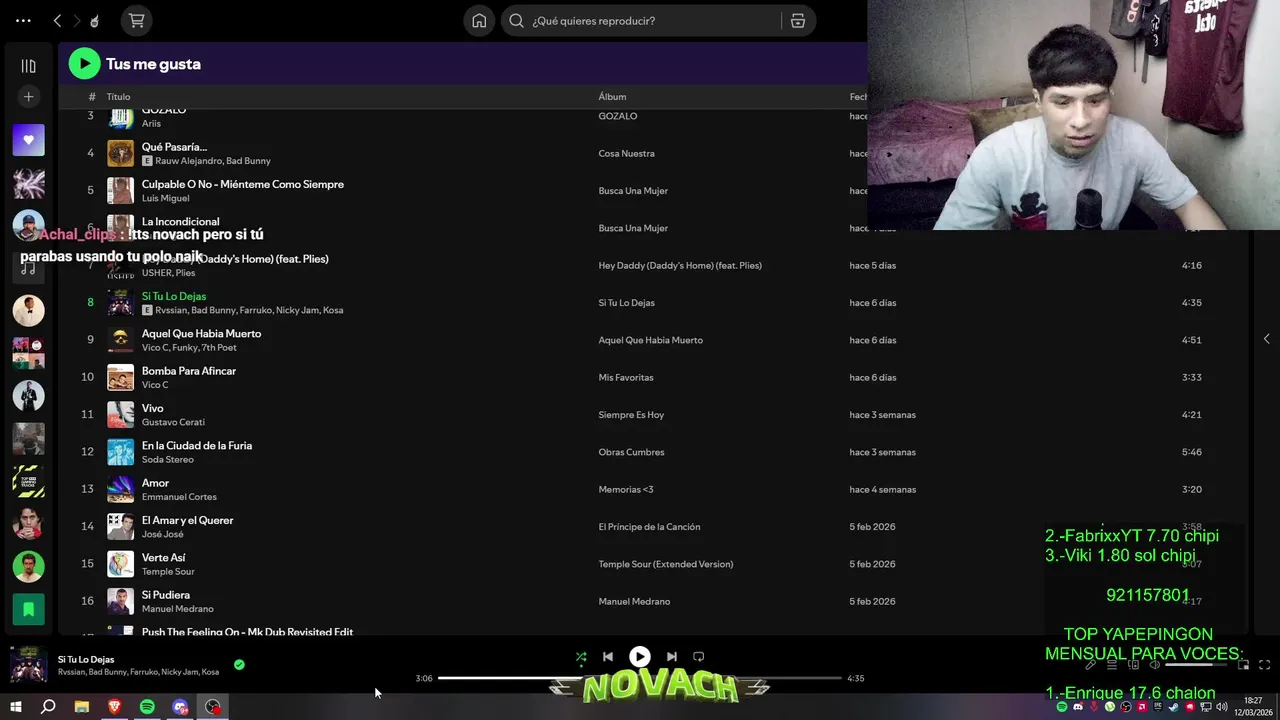
Task: Click uTorrent icon in system tray
Action: [x=1110, y=707]
